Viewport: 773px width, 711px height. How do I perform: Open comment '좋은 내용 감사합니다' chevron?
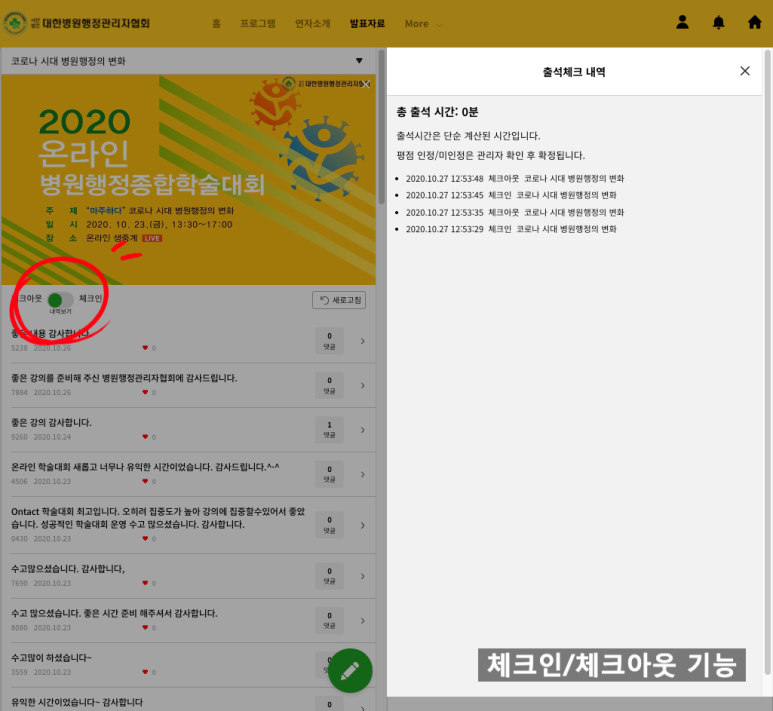(363, 341)
